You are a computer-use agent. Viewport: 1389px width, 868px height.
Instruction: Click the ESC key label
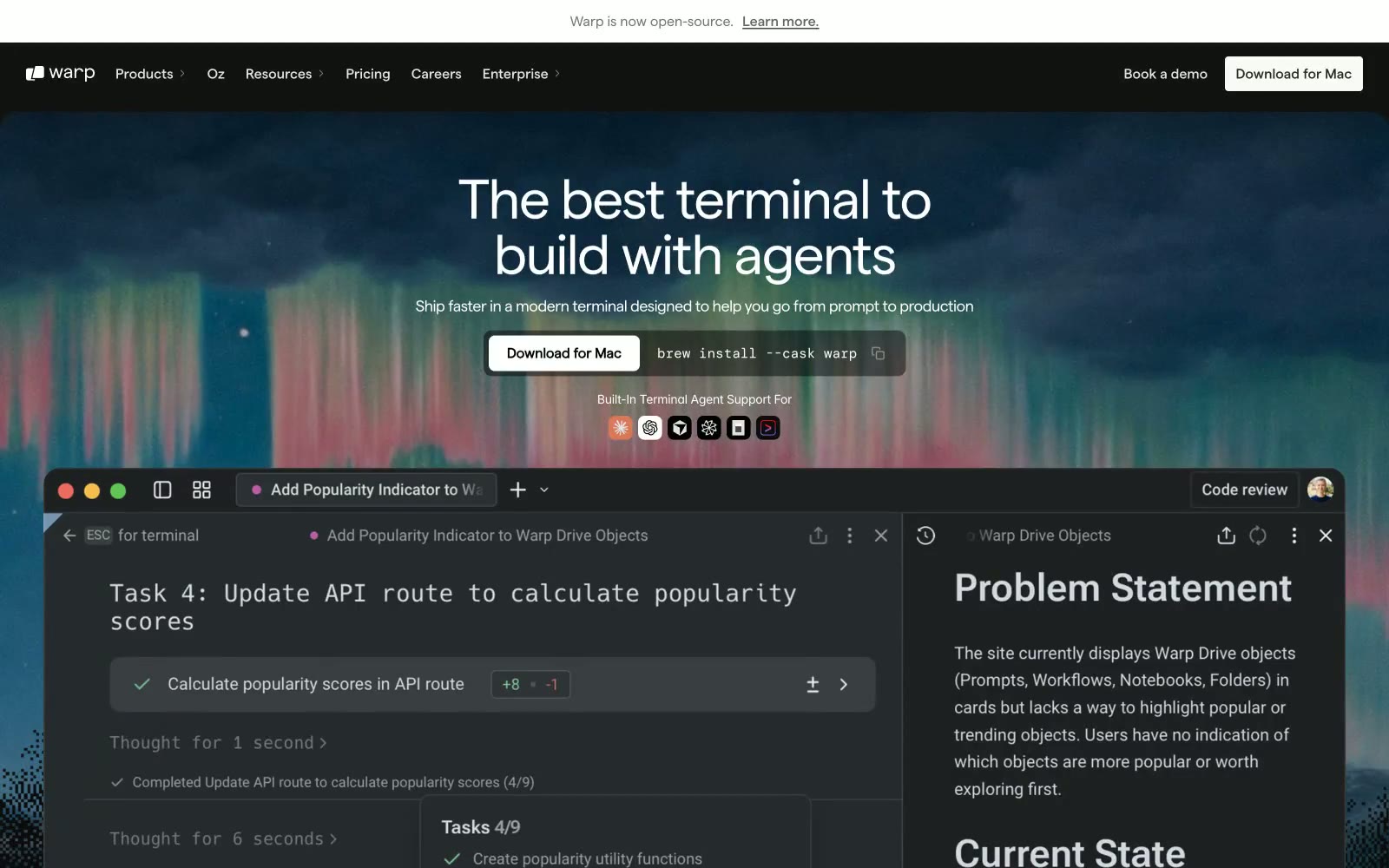coord(98,535)
